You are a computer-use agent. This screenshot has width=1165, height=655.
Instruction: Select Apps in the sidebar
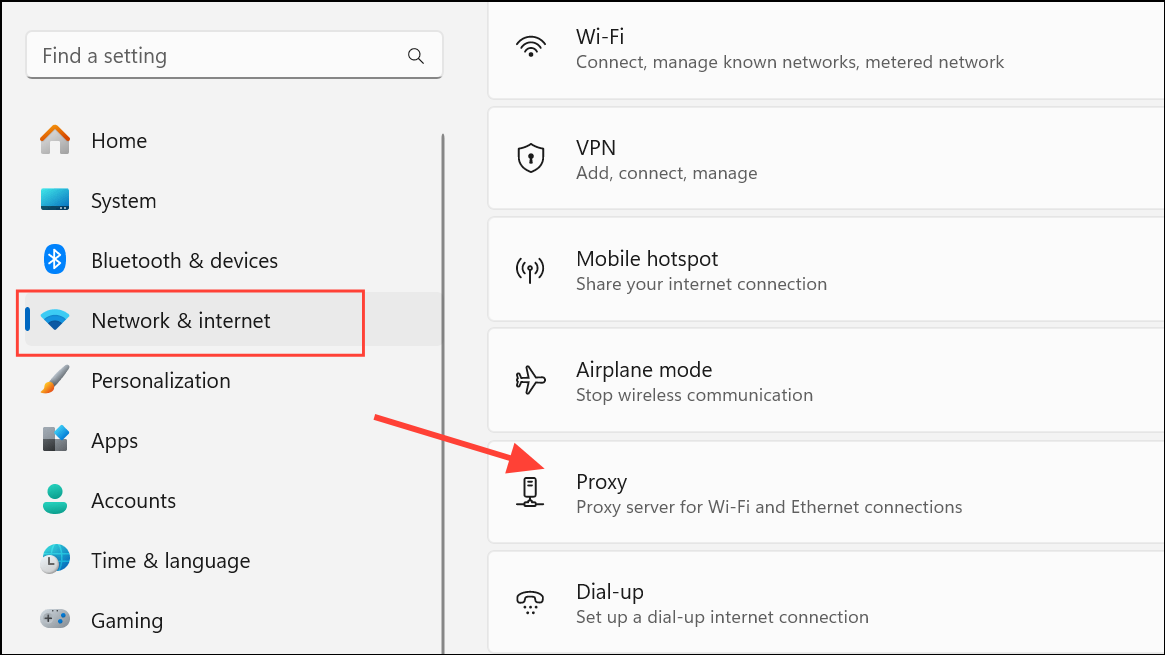(x=113, y=440)
